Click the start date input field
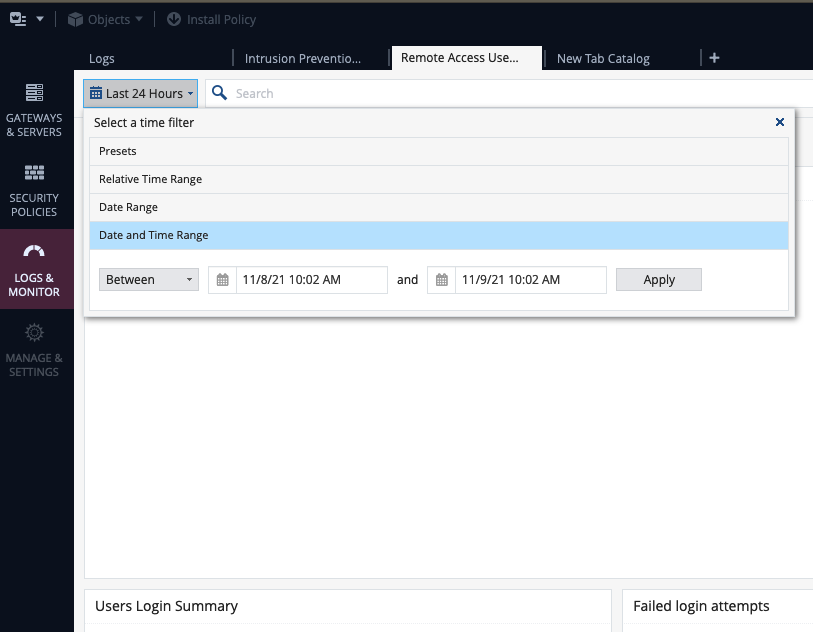The height and width of the screenshot is (632, 813). (x=310, y=280)
